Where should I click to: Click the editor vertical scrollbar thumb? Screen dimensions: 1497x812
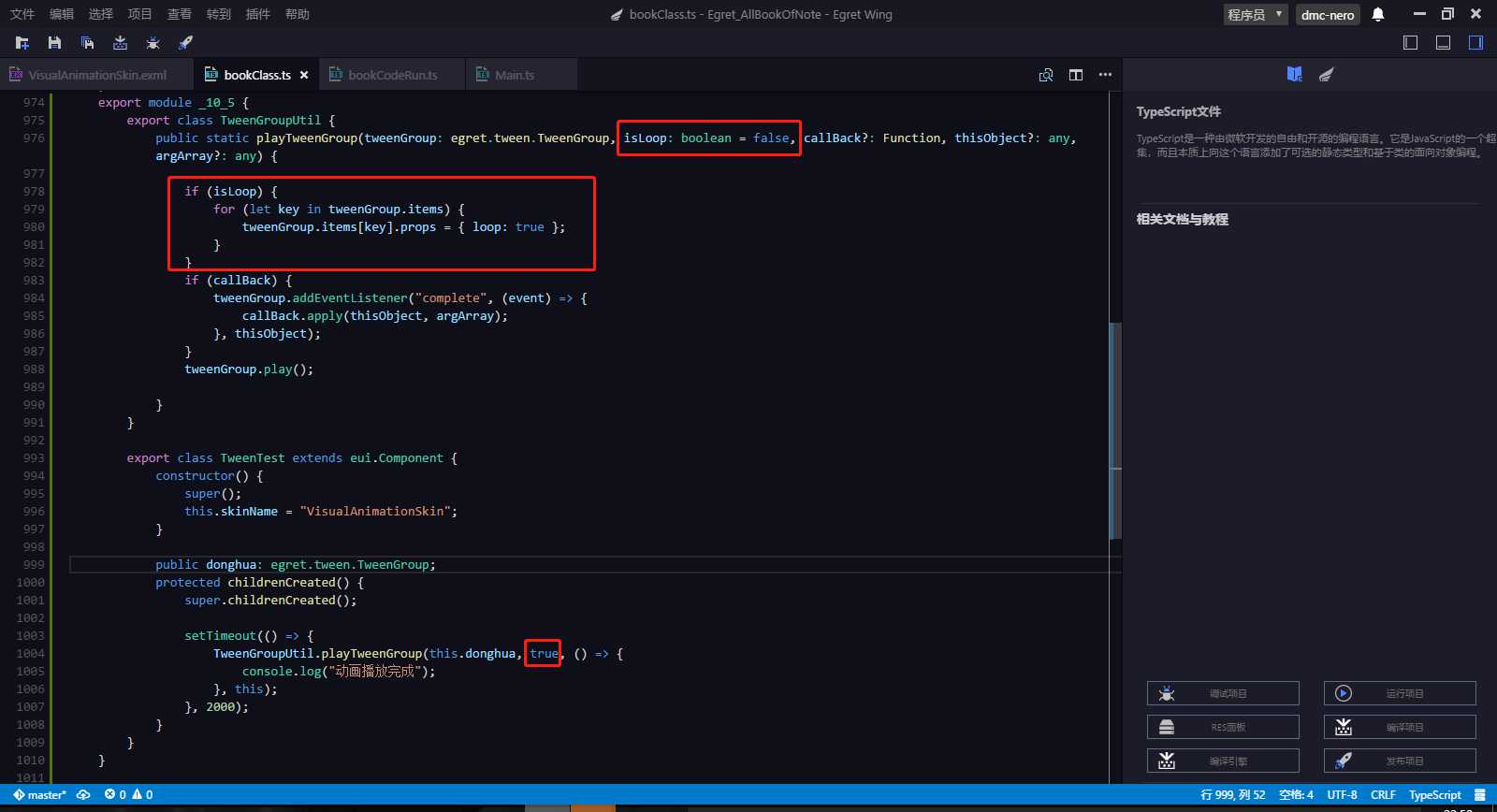(x=1115, y=430)
